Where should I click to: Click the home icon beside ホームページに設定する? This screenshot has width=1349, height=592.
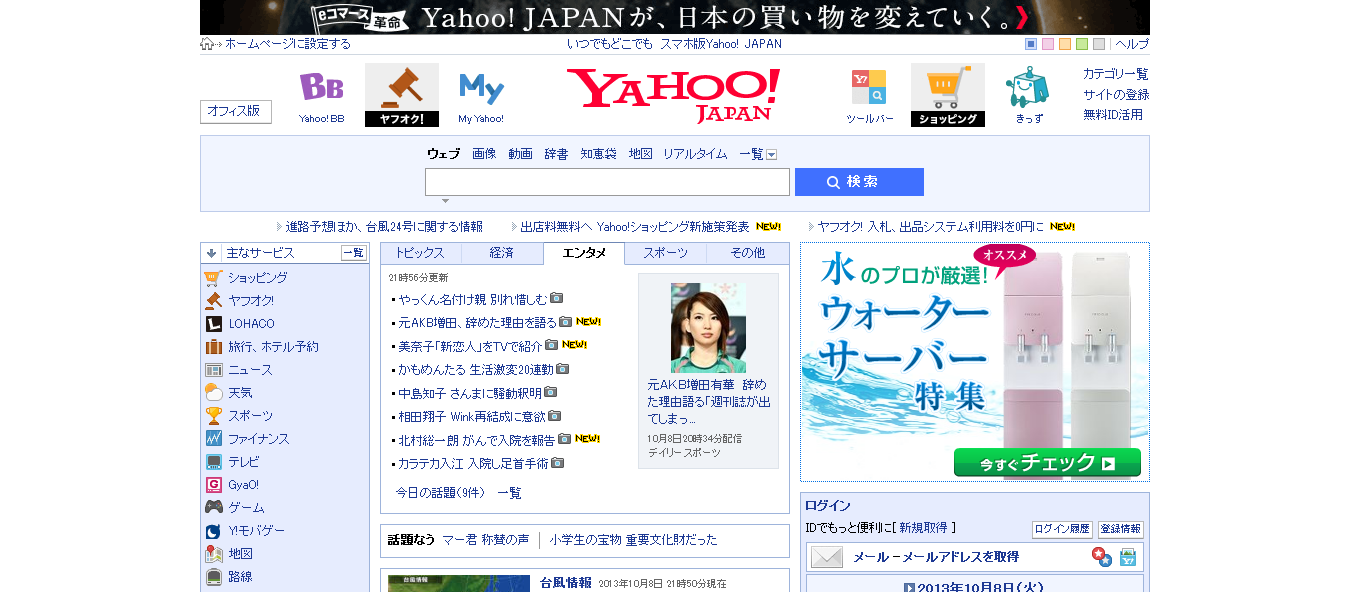[x=207, y=44]
